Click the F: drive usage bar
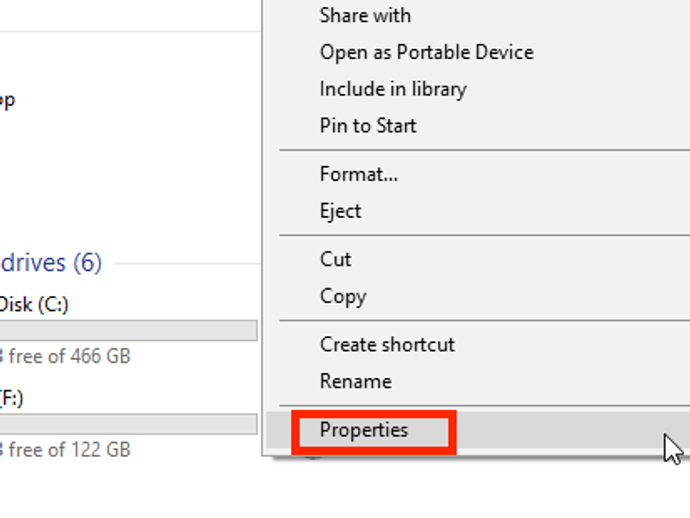The width and height of the screenshot is (690, 518). click(128, 424)
